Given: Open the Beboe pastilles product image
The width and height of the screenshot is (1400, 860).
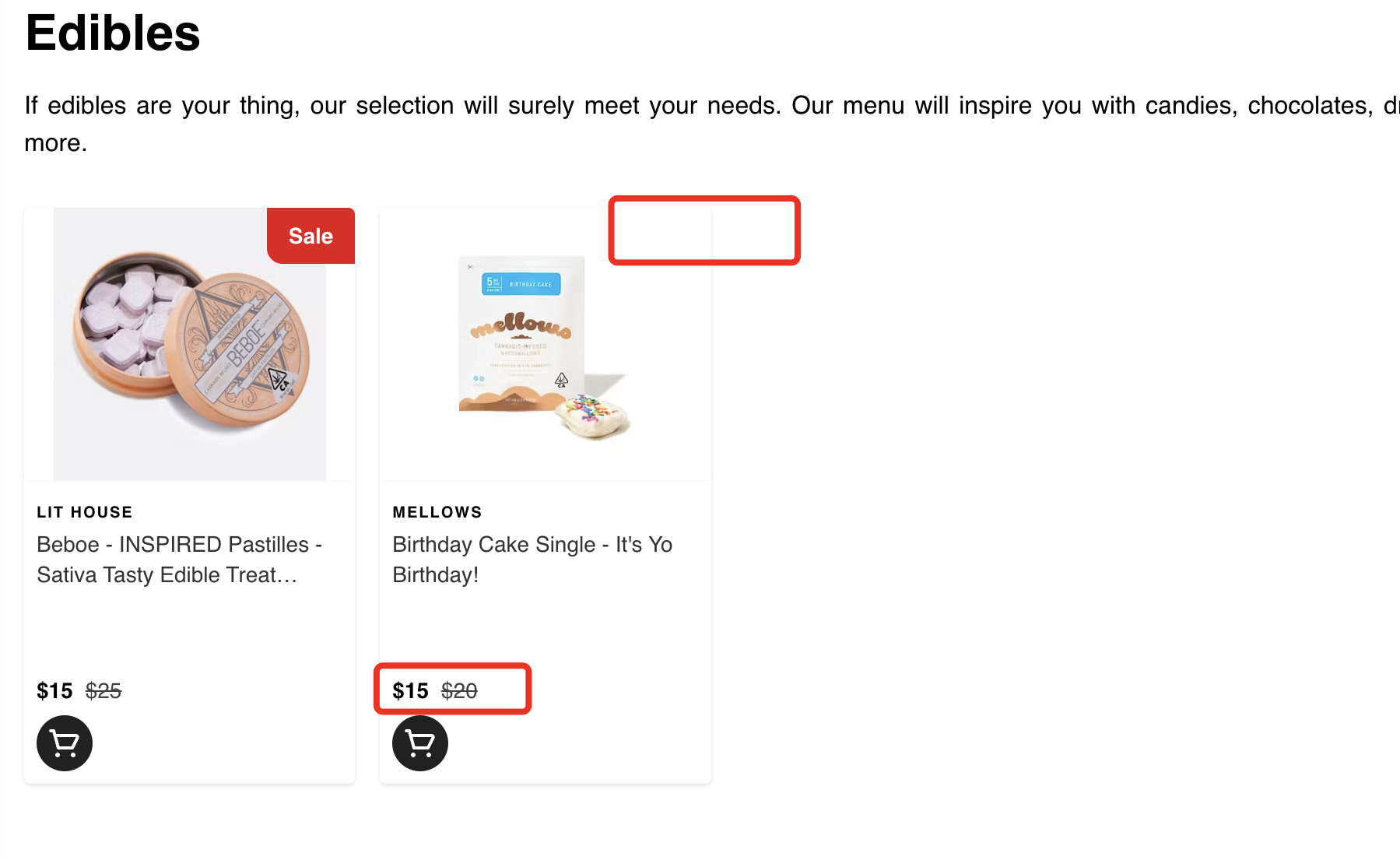Looking at the screenshot, I should coord(189,344).
